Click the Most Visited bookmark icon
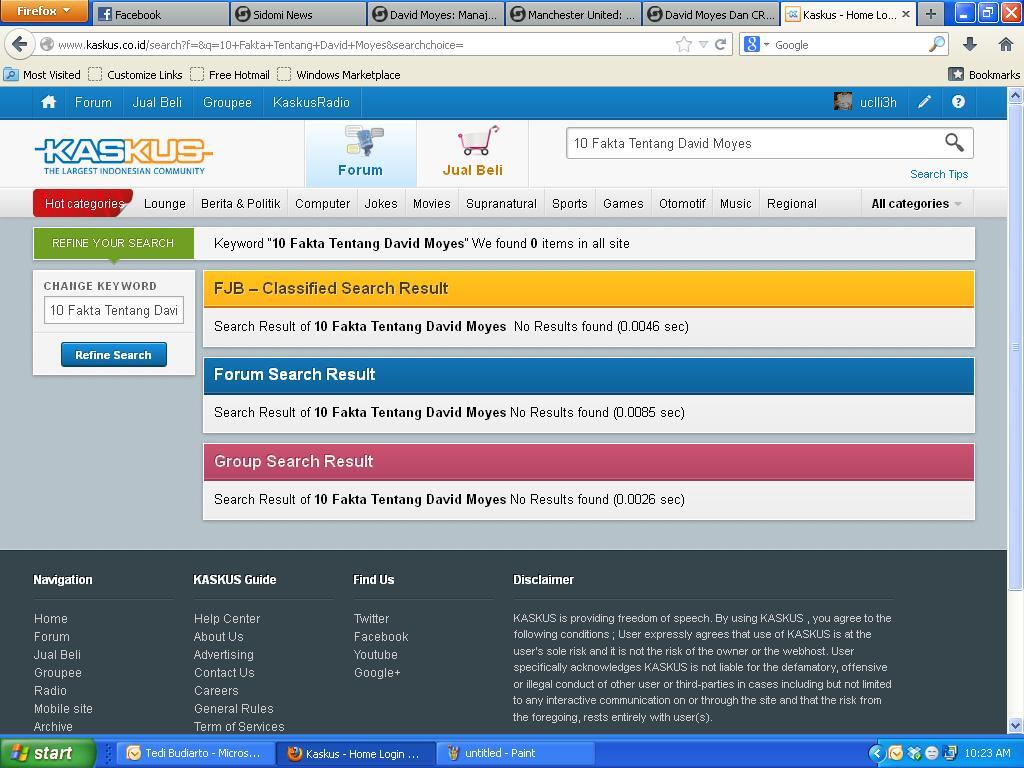 (10, 74)
